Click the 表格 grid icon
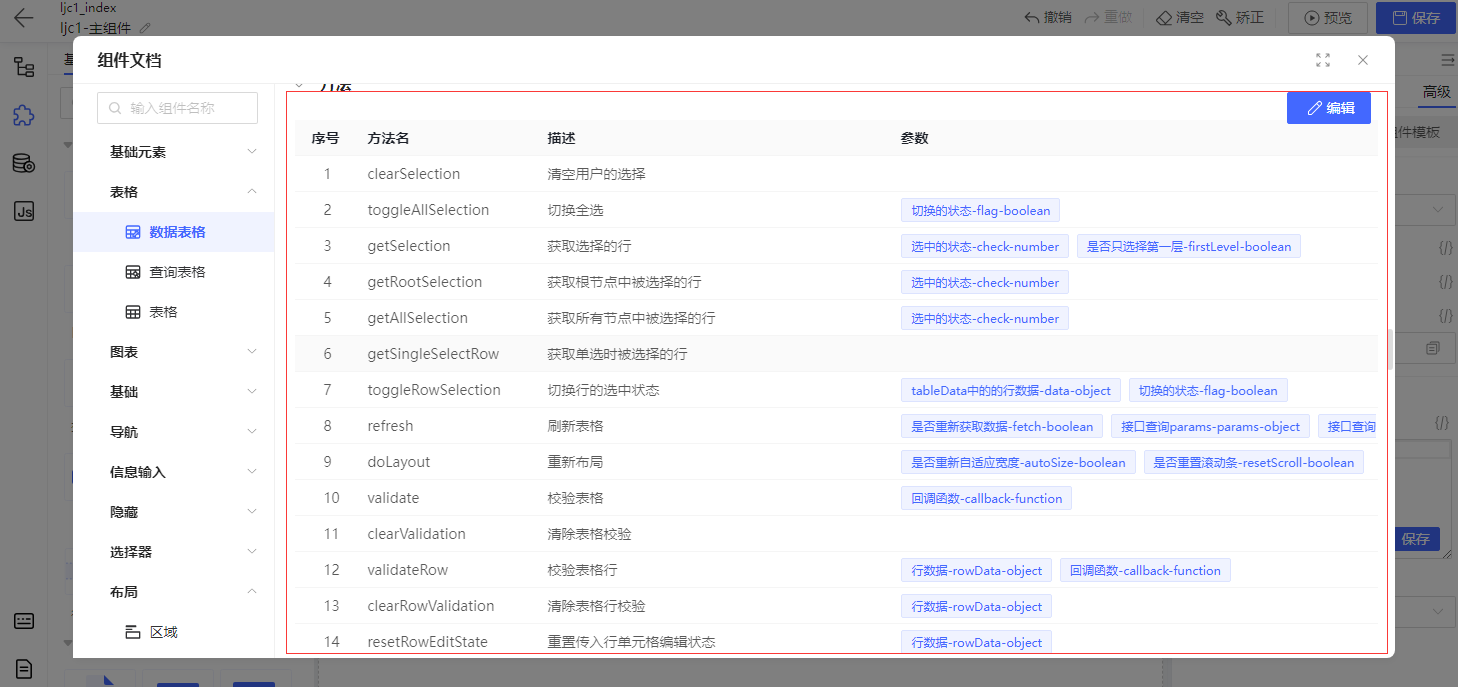 (x=132, y=312)
